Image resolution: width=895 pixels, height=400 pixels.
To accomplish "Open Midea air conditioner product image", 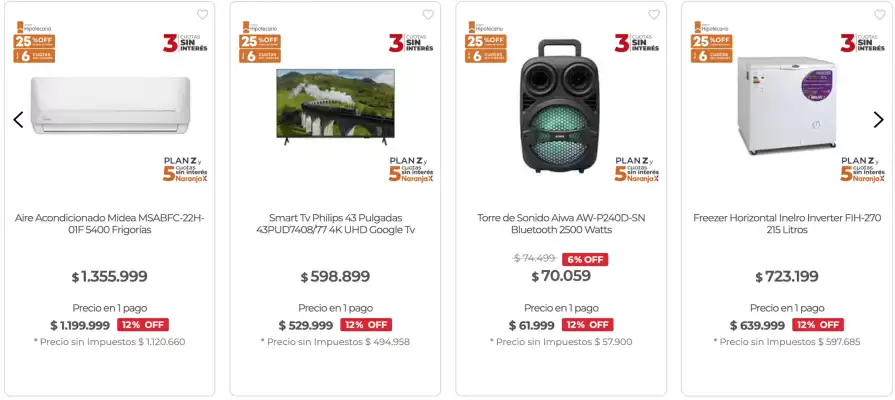I will (x=110, y=105).
